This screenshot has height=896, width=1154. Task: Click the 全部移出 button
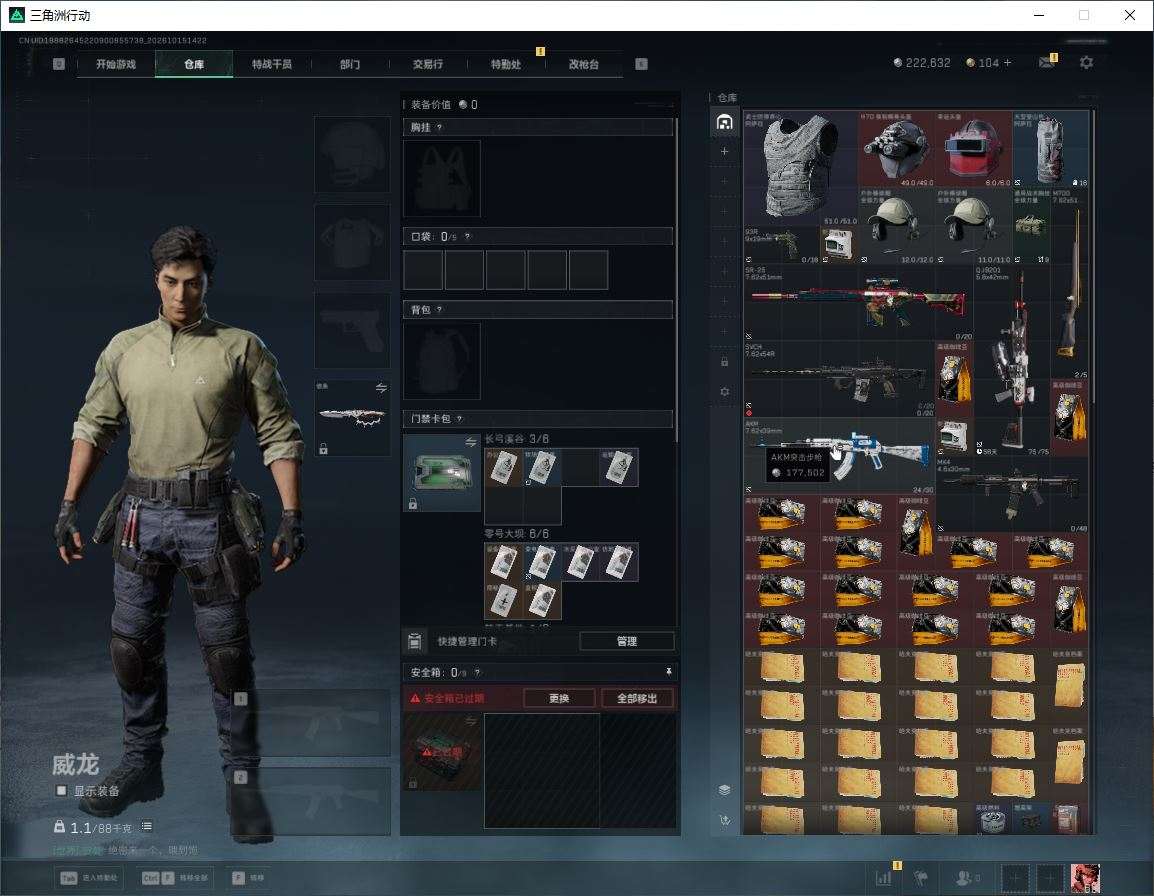click(637, 698)
